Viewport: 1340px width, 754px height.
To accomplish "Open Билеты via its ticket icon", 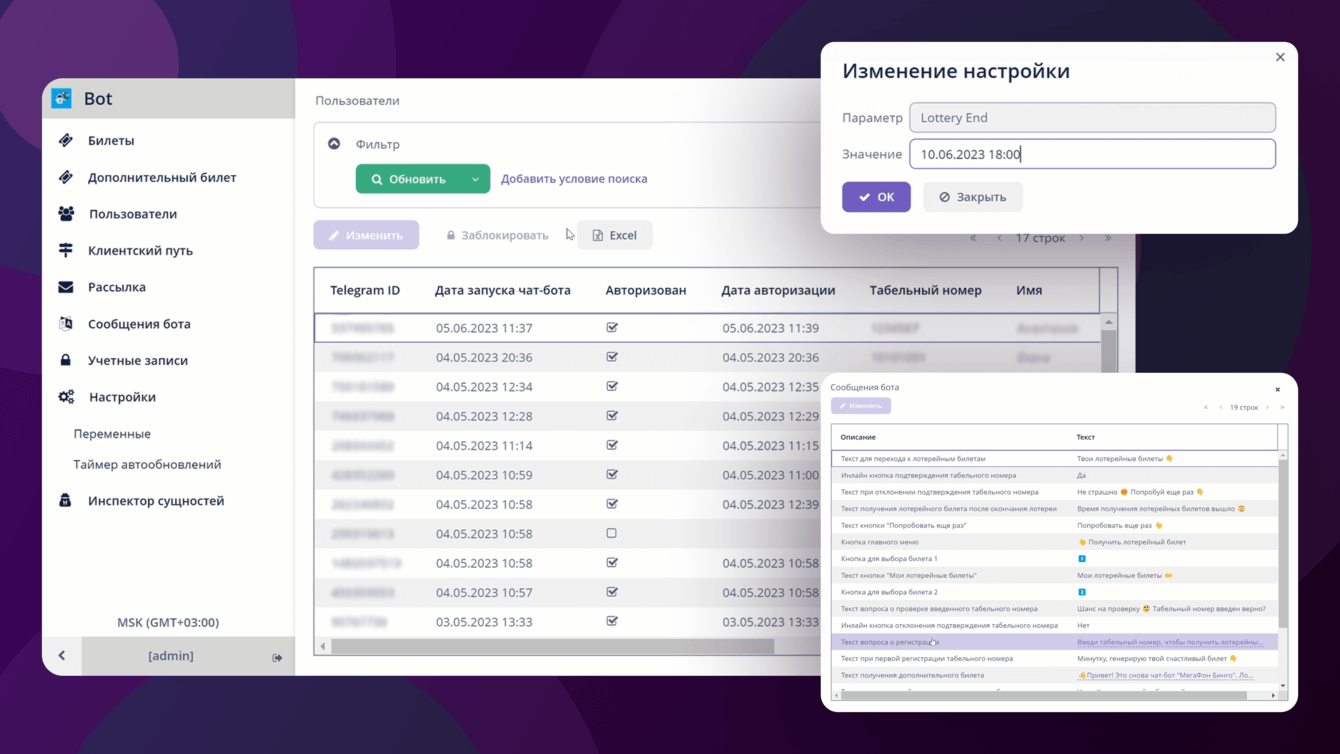I will pos(66,141).
